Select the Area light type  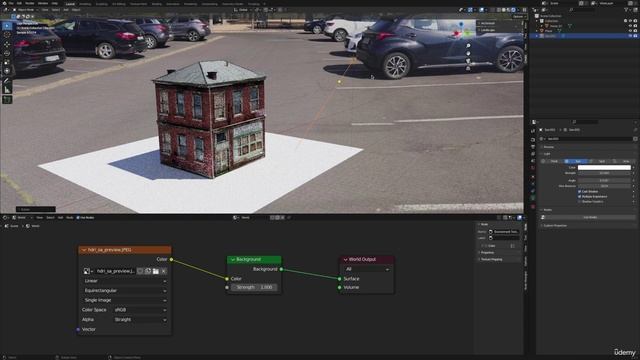tap(624, 161)
